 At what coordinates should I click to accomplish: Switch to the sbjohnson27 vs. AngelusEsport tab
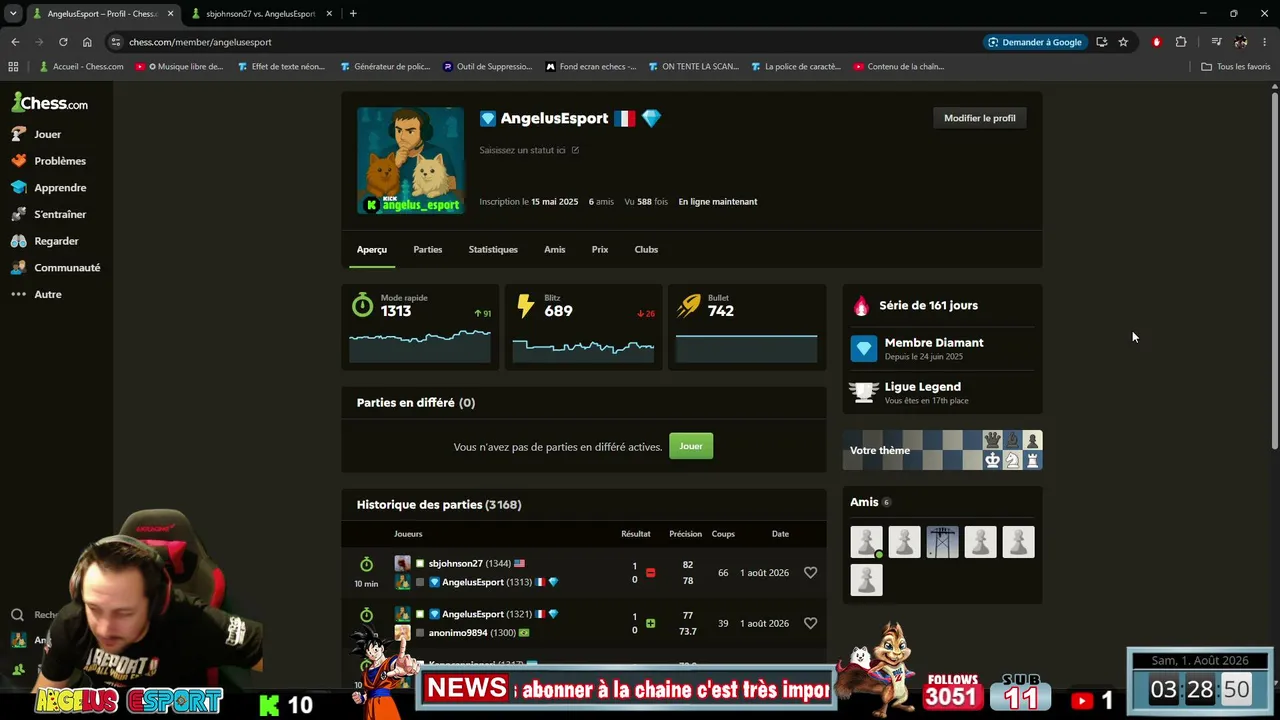tap(260, 14)
